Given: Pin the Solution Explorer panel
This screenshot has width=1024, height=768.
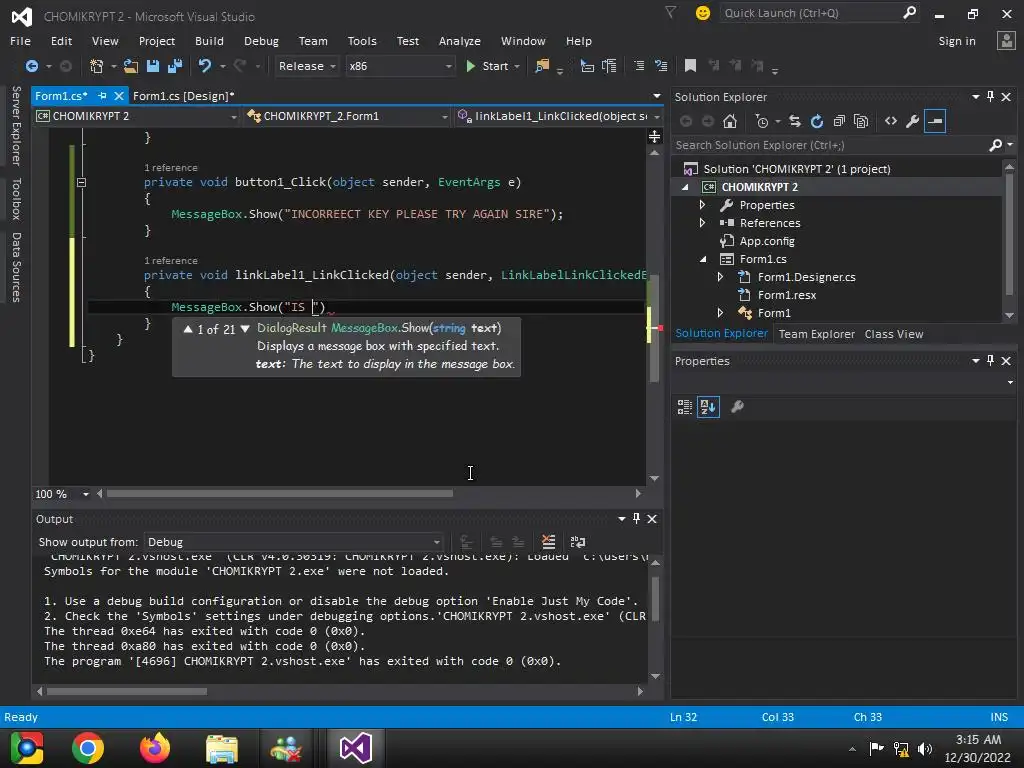Looking at the screenshot, I should 991,97.
